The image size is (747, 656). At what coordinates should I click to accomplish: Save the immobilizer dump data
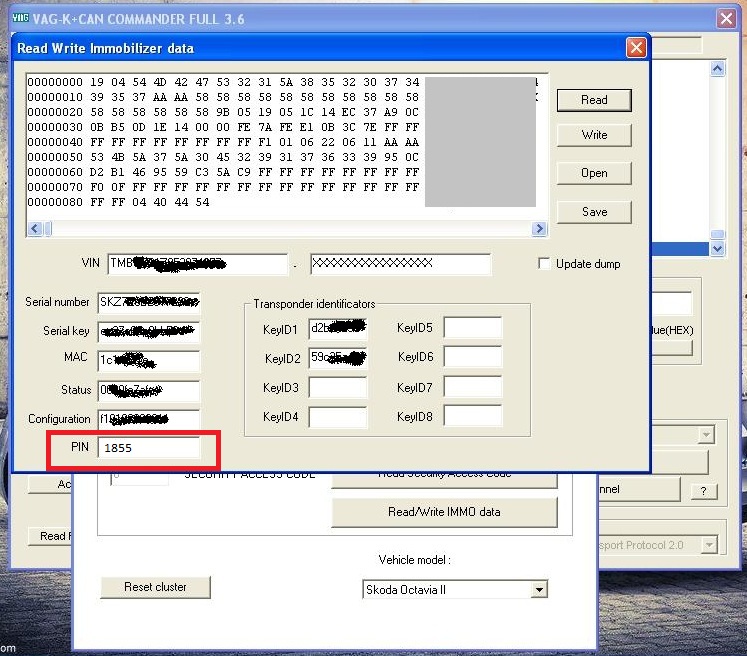pyautogui.click(x=594, y=212)
